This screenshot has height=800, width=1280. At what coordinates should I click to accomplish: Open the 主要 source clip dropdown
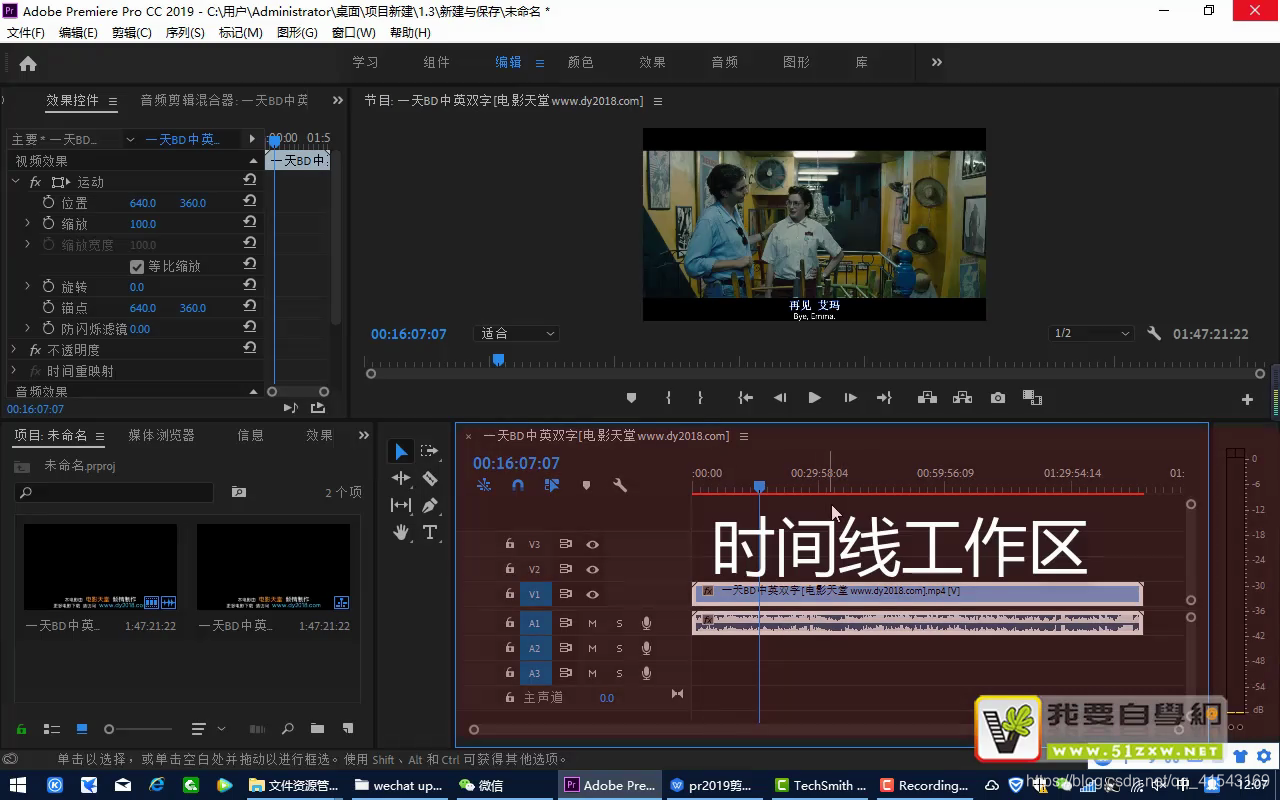pyautogui.click(x=130, y=140)
